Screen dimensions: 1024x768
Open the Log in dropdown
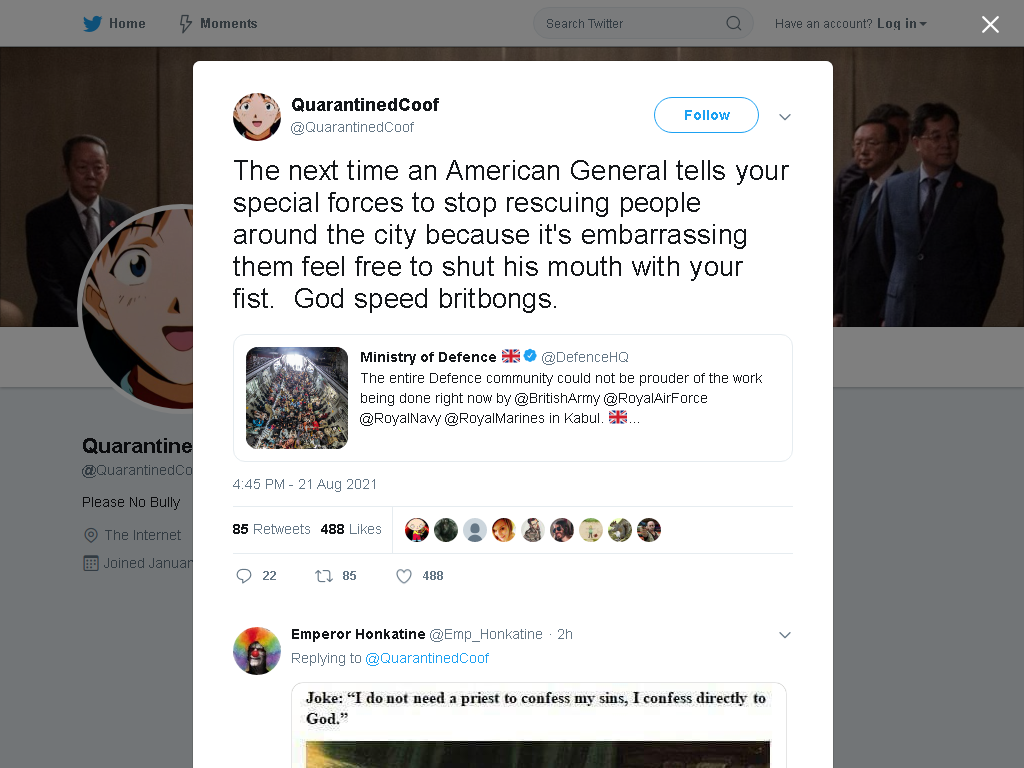[x=902, y=24]
